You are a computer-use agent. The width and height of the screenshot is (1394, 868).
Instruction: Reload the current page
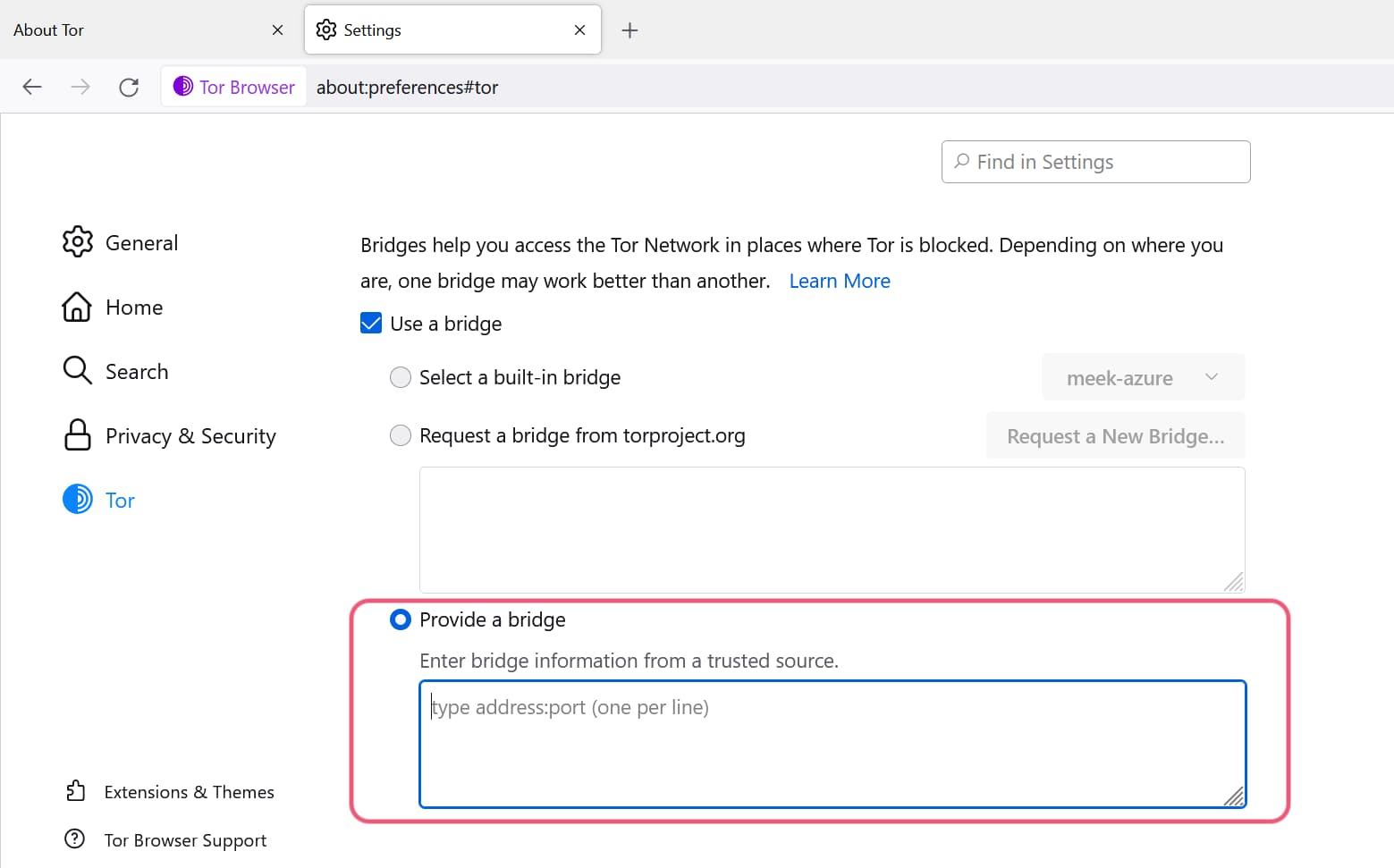(129, 87)
